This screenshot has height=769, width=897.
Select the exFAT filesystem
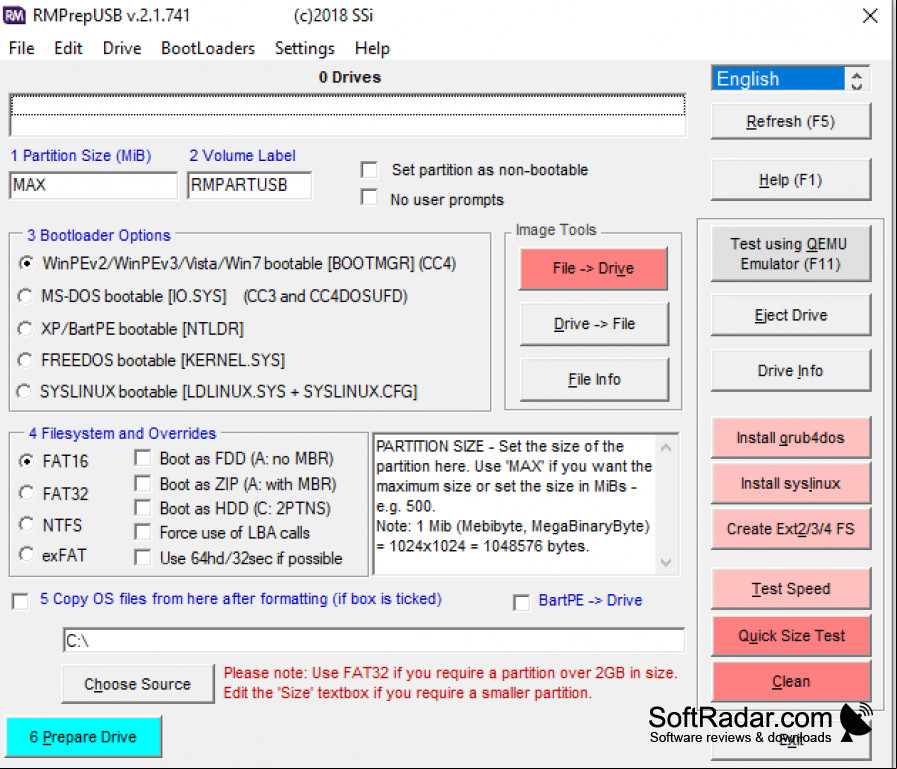(x=26, y=554)
